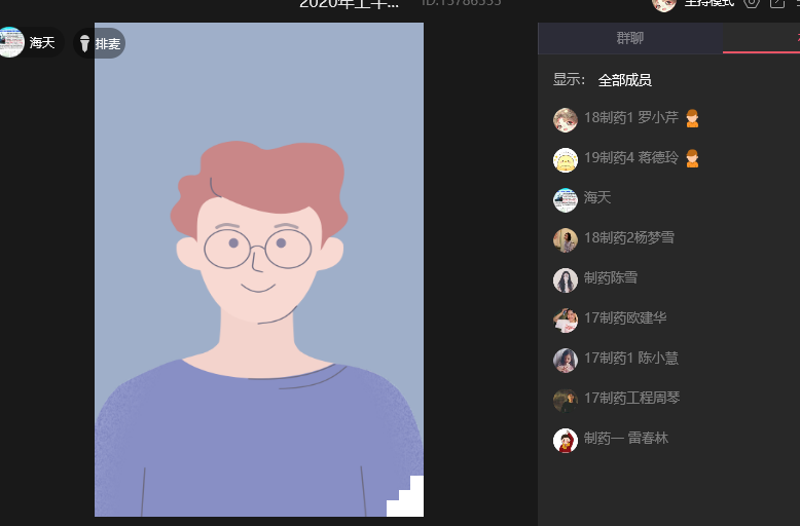
Task: Click avatar of 19制药4 蒋德玲
Action: pos(565,160)
